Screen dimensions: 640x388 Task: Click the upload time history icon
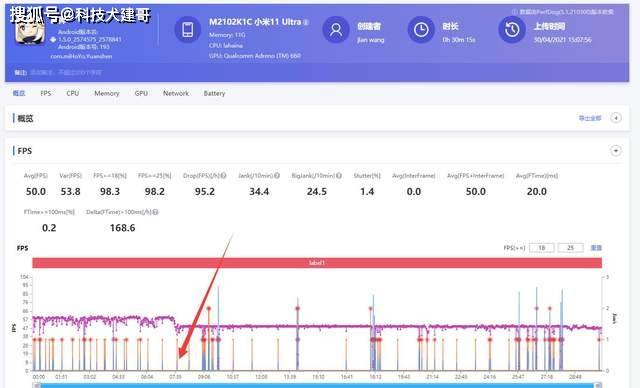pos(511,29)
